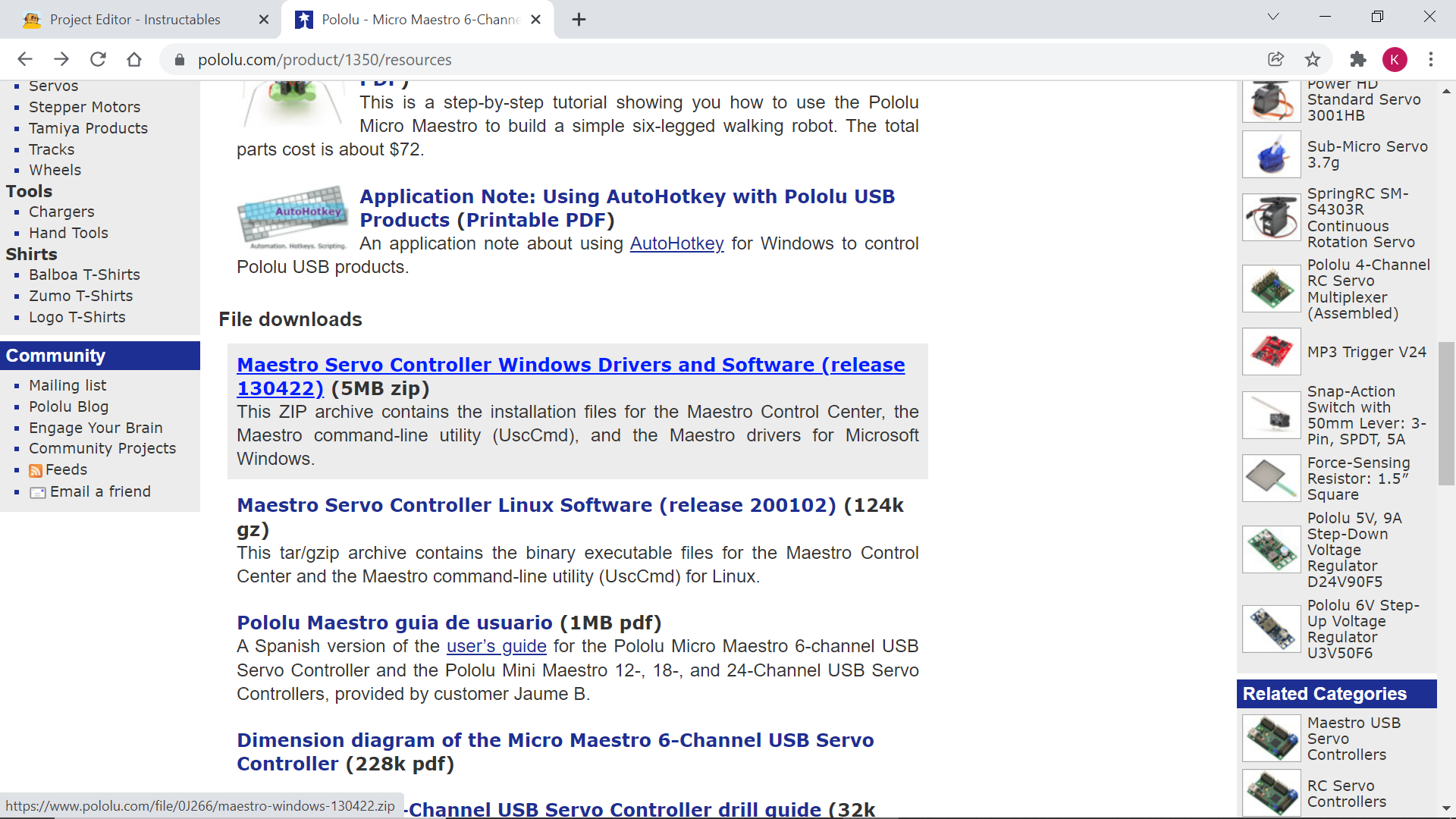Go to Wheels category

coord(55,170)
